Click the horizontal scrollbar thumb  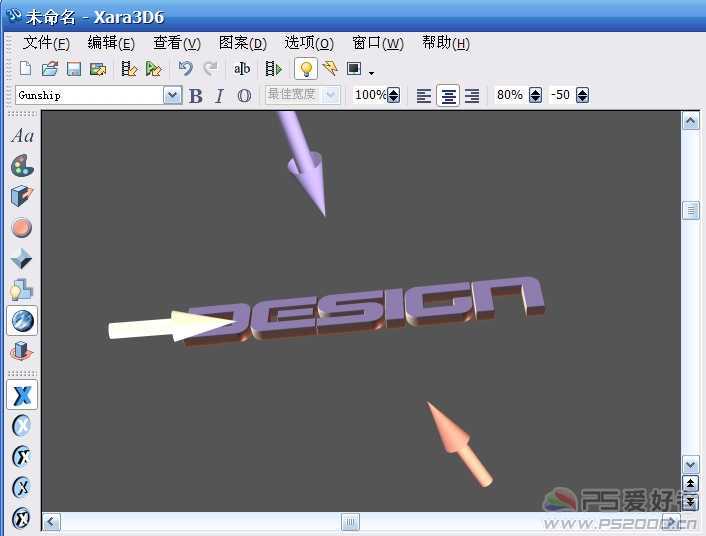pos(350,522)
